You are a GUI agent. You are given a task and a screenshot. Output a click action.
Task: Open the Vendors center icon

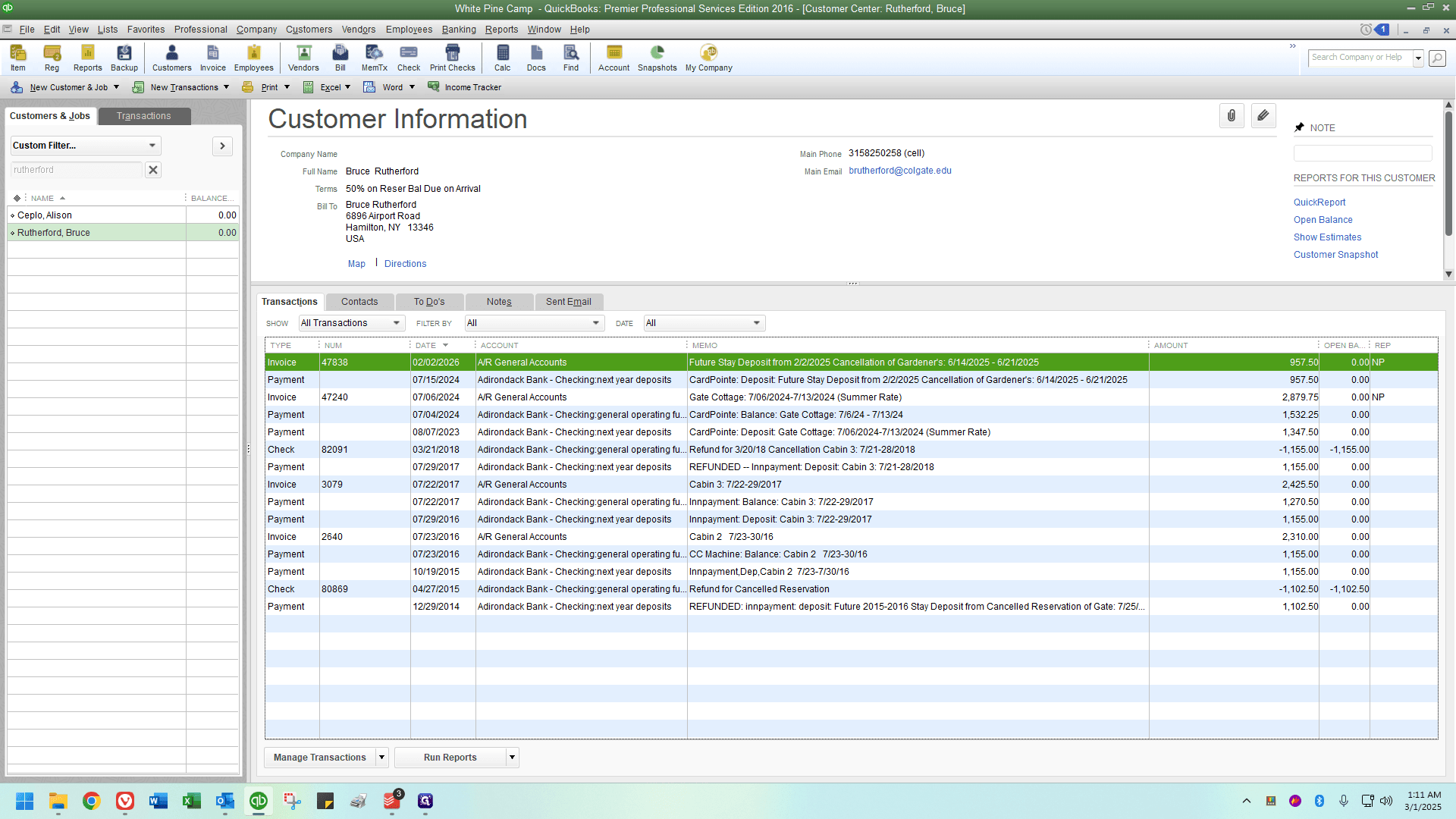pos(304,58)
